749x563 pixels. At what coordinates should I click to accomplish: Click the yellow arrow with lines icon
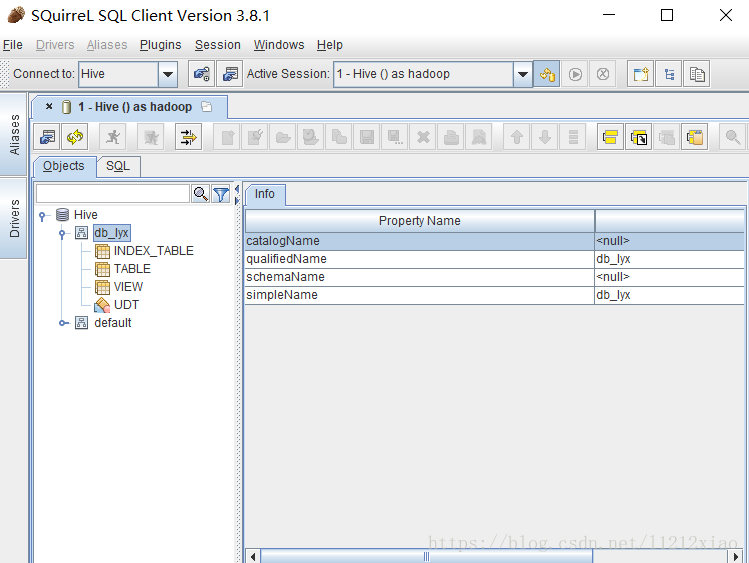[188, 138]
